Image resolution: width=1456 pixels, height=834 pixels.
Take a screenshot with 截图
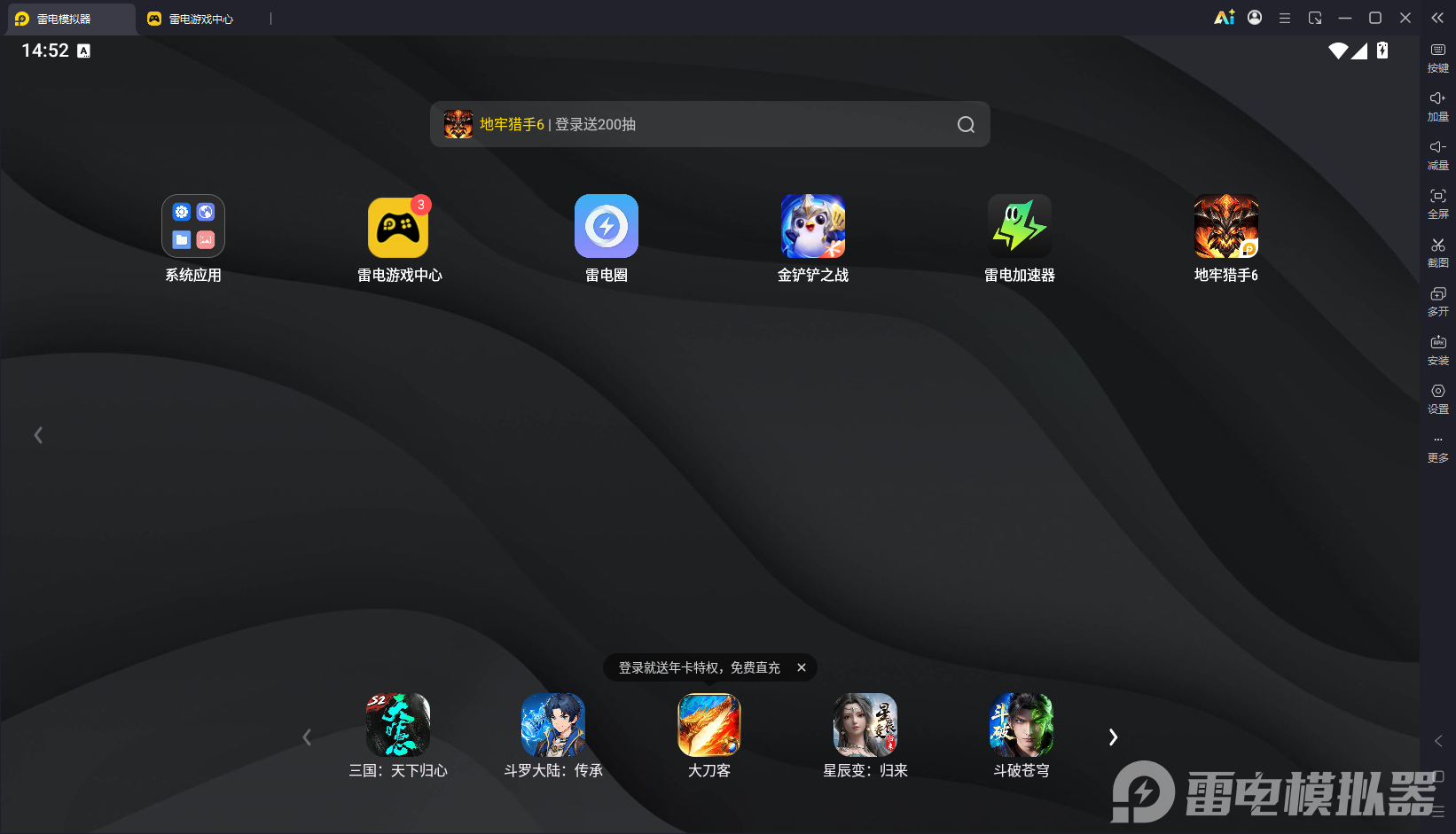coord(1438,253)
